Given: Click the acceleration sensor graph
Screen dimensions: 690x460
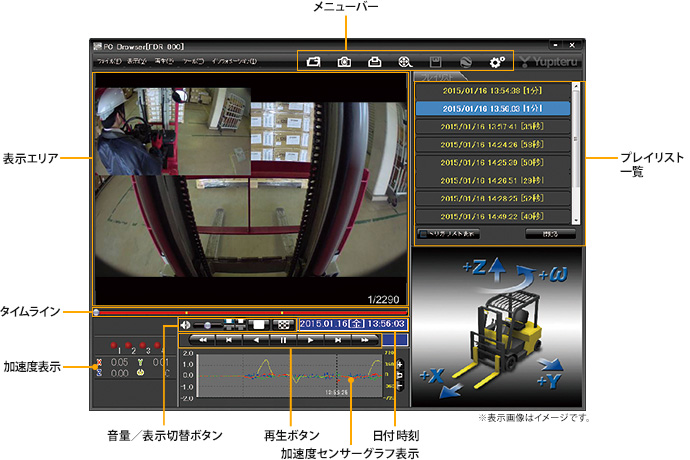Looking at the screenshot, I should tap(290, 375).
